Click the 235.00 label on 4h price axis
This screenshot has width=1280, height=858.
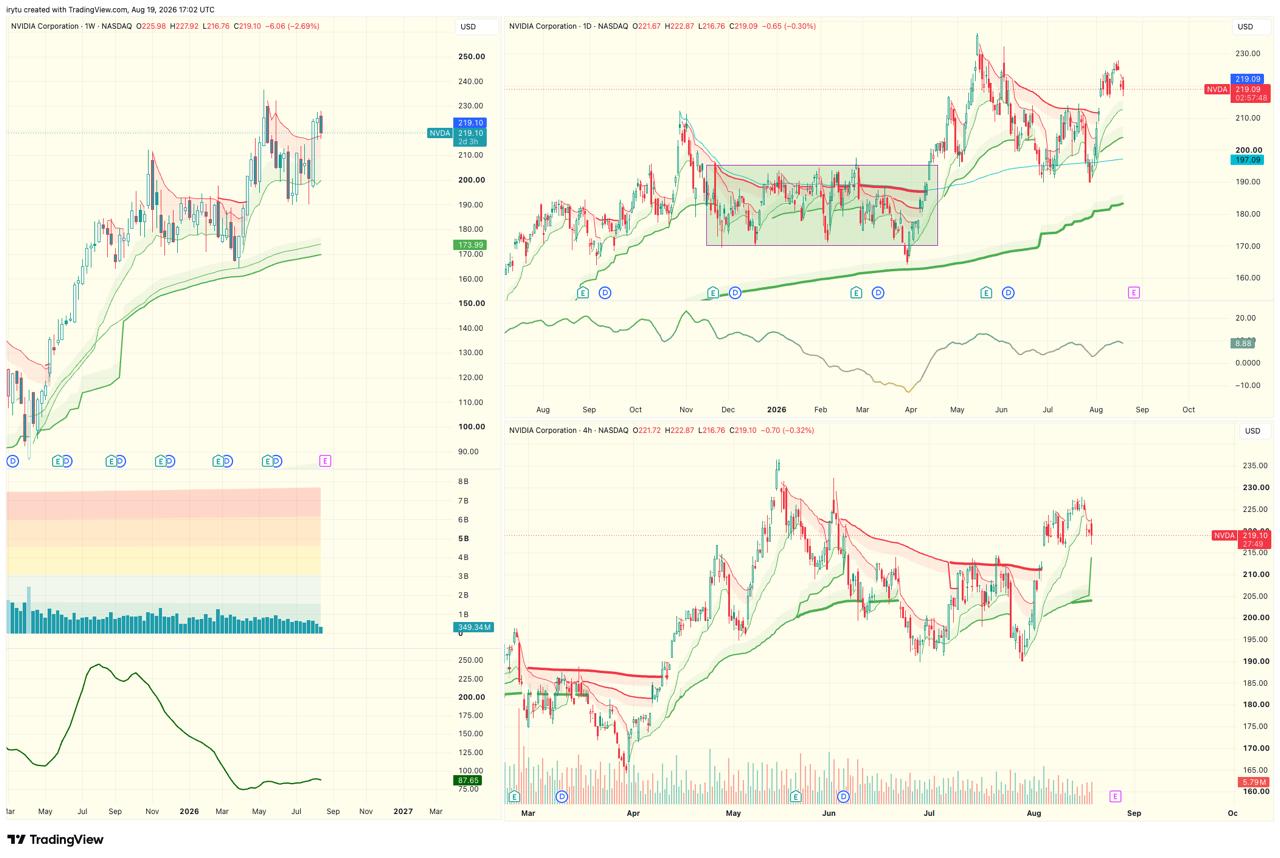1255,466
